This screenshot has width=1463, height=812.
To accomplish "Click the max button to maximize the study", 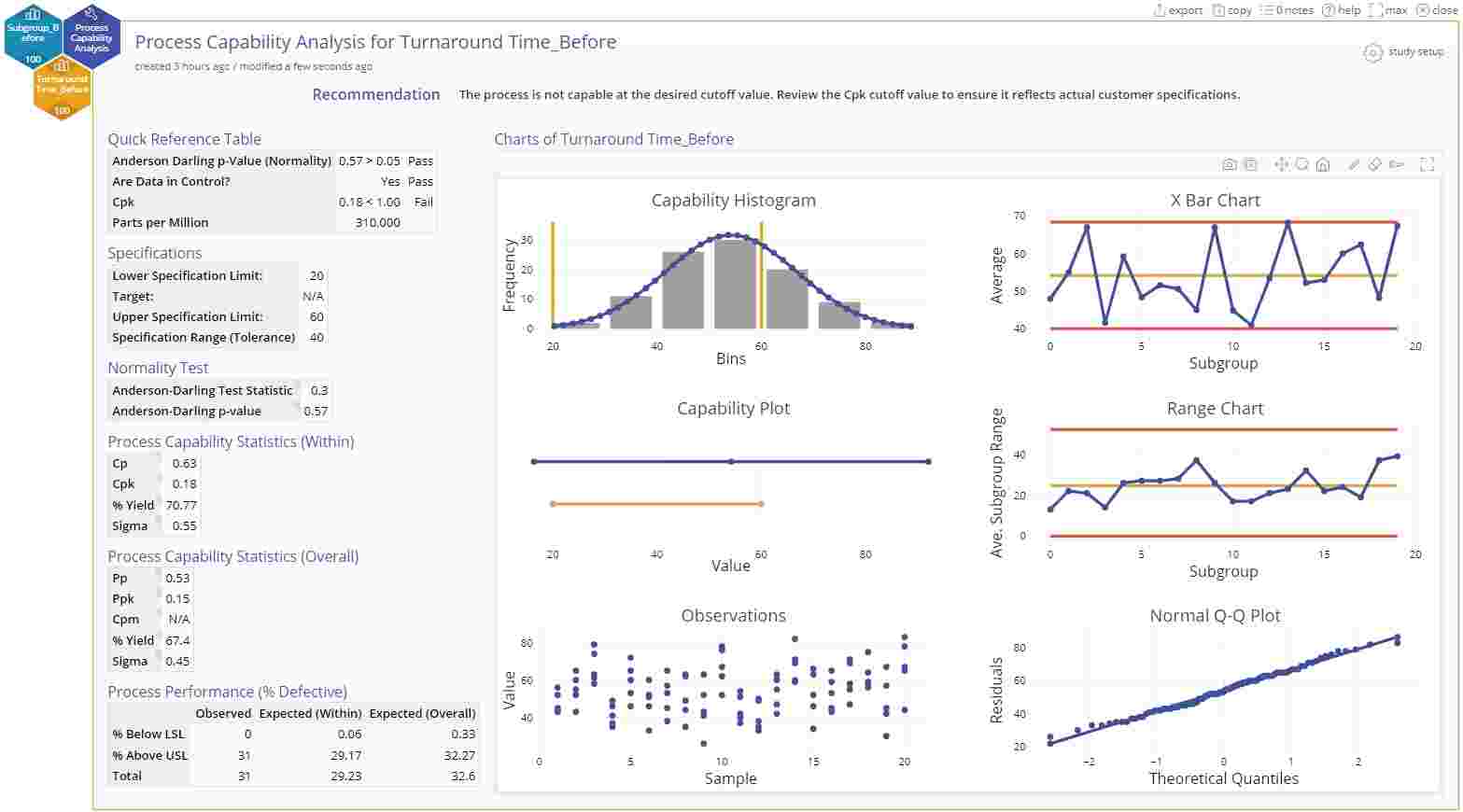I will coord(1391,10).
